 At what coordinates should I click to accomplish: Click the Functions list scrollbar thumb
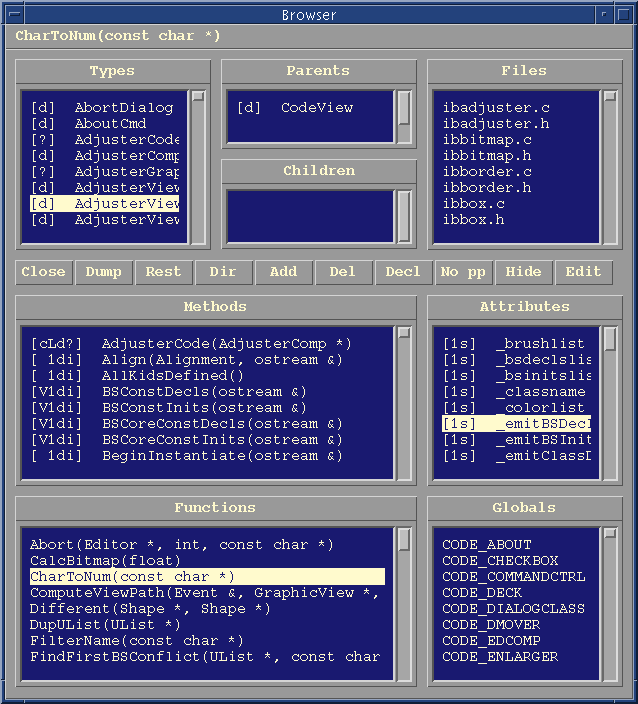click(404, 540)
